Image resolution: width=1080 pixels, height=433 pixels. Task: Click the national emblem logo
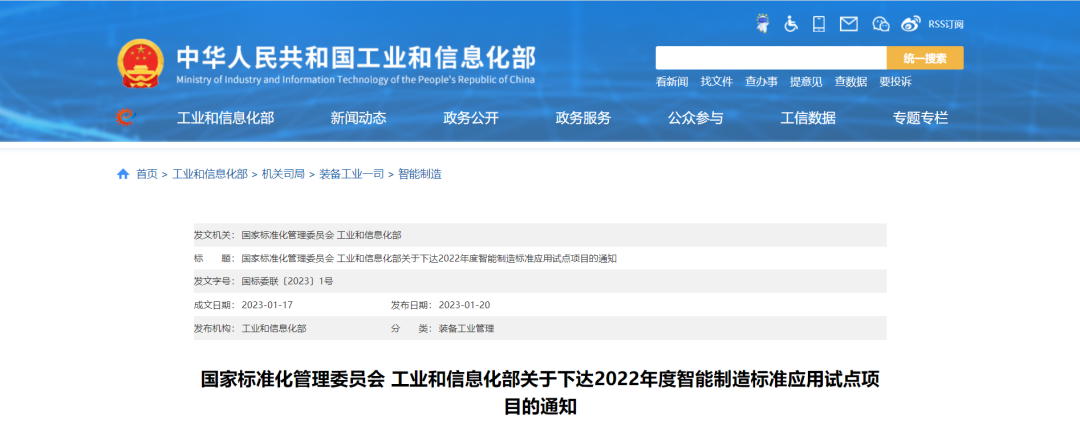[x=141, y=63]
